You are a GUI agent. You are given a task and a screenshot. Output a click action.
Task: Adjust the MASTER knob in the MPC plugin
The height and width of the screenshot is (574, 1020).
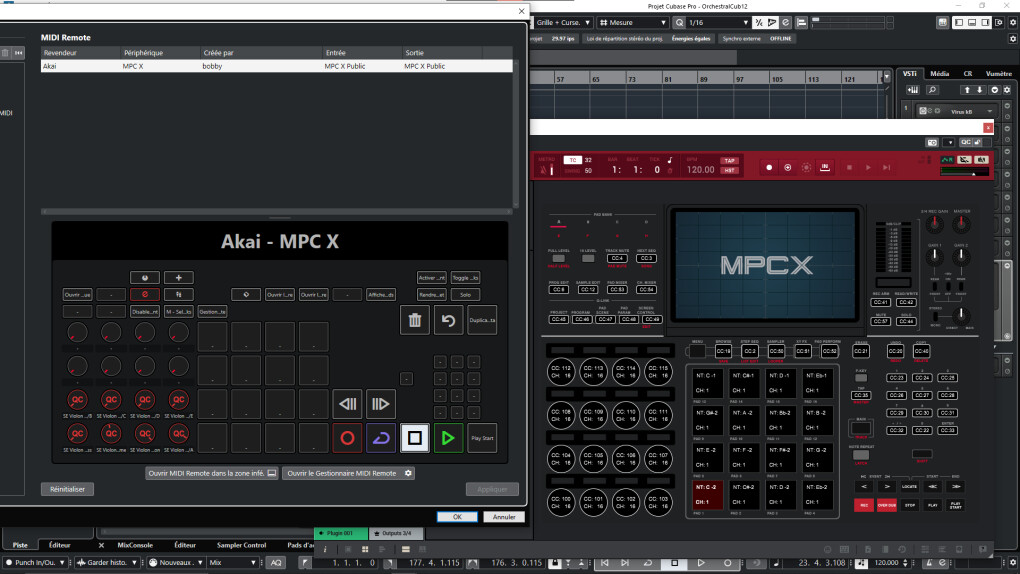(961, 225)
